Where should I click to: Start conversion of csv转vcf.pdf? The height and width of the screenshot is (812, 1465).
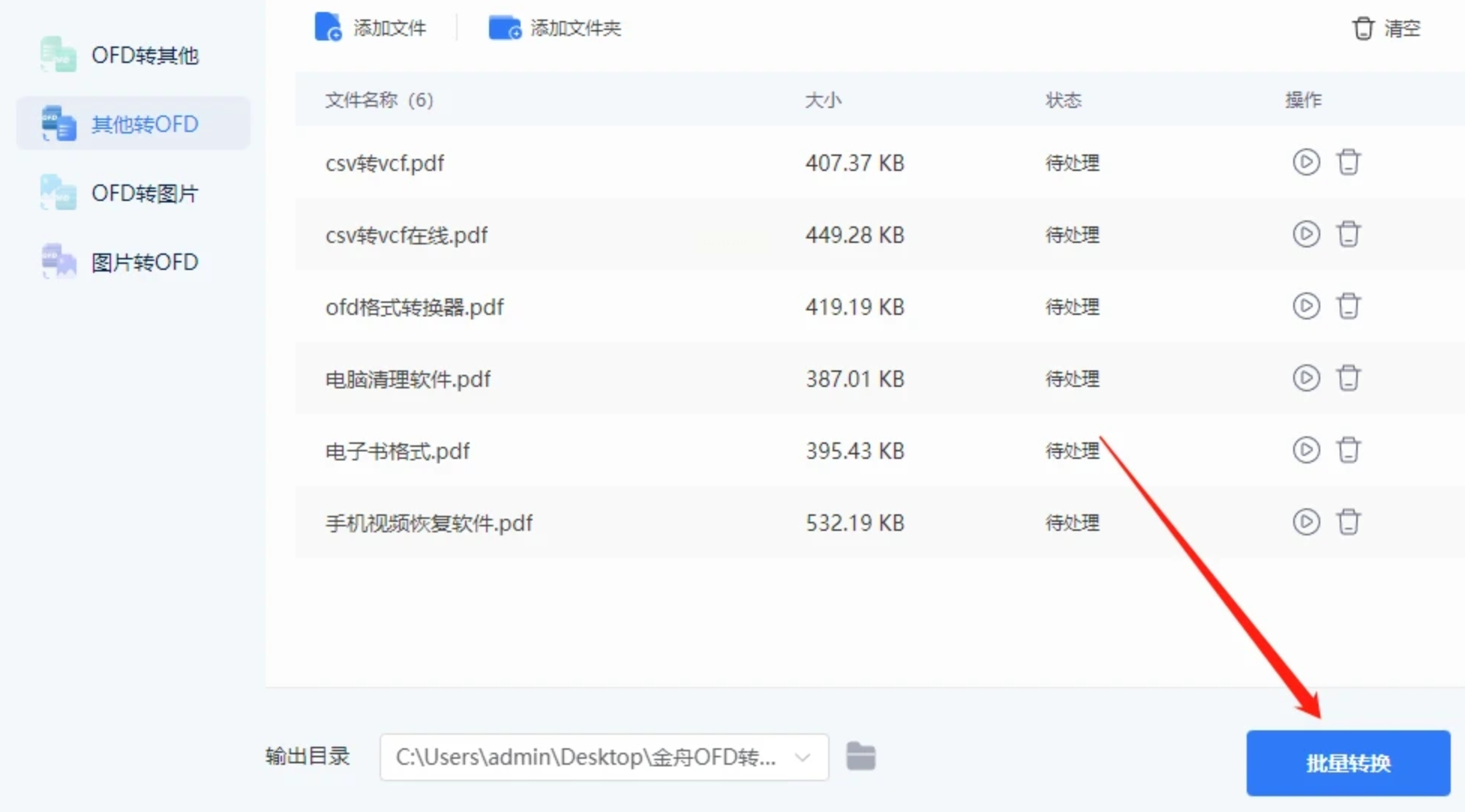click(x=1306, y=162)
